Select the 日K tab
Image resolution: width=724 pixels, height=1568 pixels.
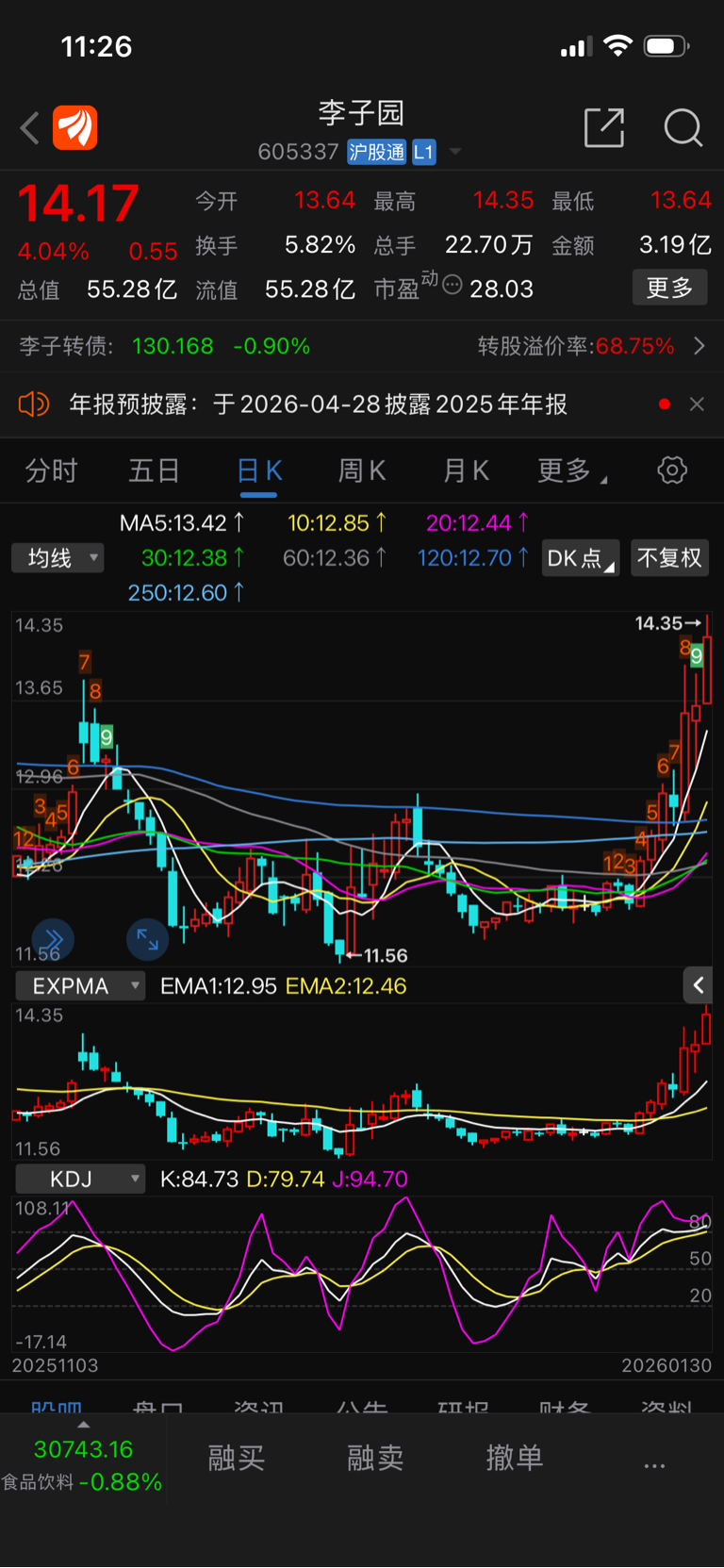coord(259,470)
